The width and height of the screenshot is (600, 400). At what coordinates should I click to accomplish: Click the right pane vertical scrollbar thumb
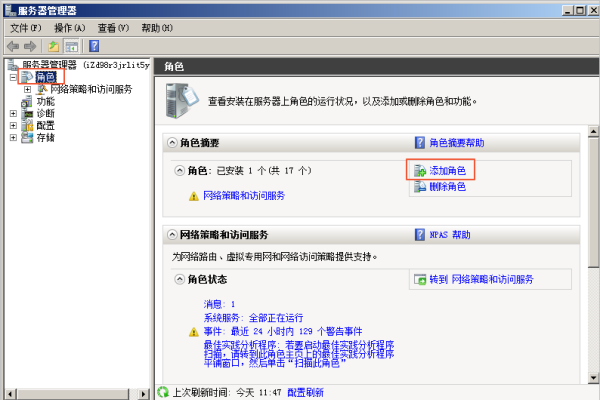593,202
